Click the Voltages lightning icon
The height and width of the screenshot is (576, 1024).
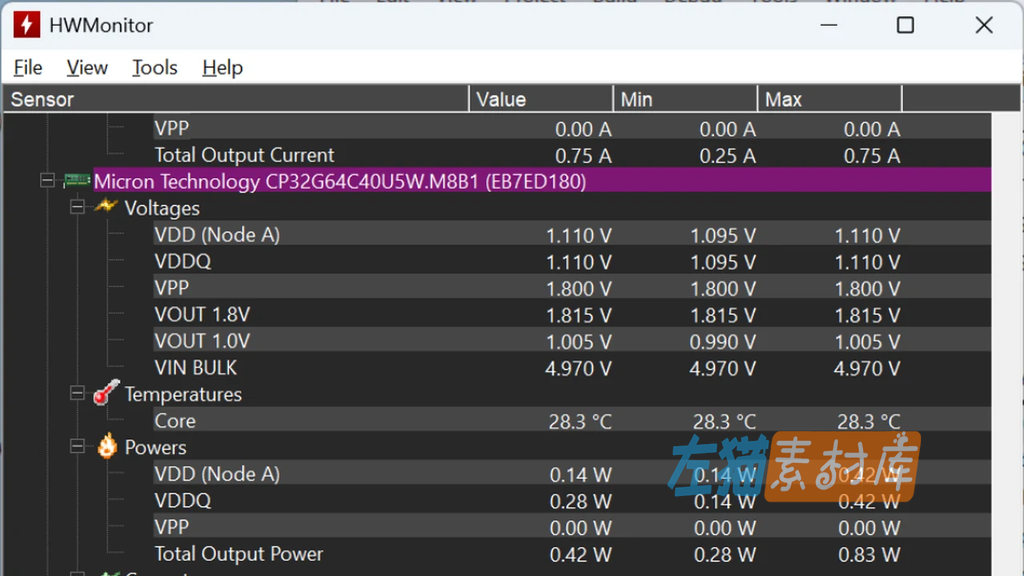click(x=106, y=207)
